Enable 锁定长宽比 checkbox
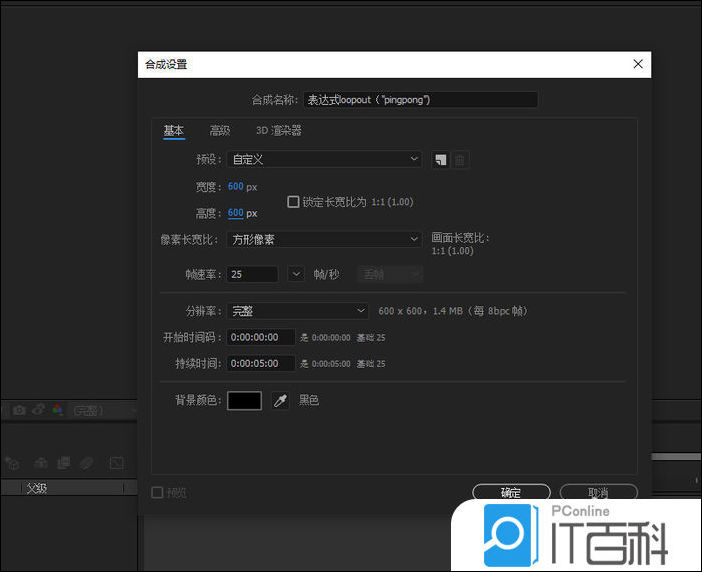 [293, 201]
